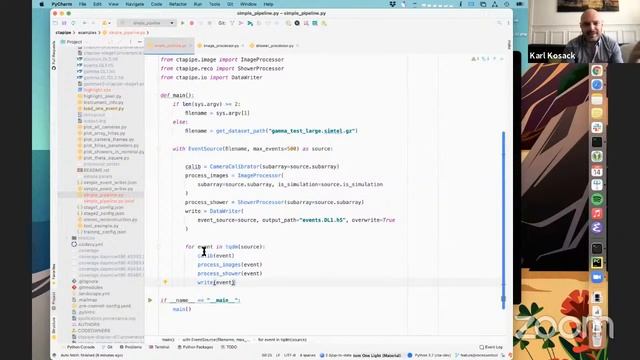Click the run gutter arrow beside if __name__
Screen dimensions: 640x360
point(150,300)
